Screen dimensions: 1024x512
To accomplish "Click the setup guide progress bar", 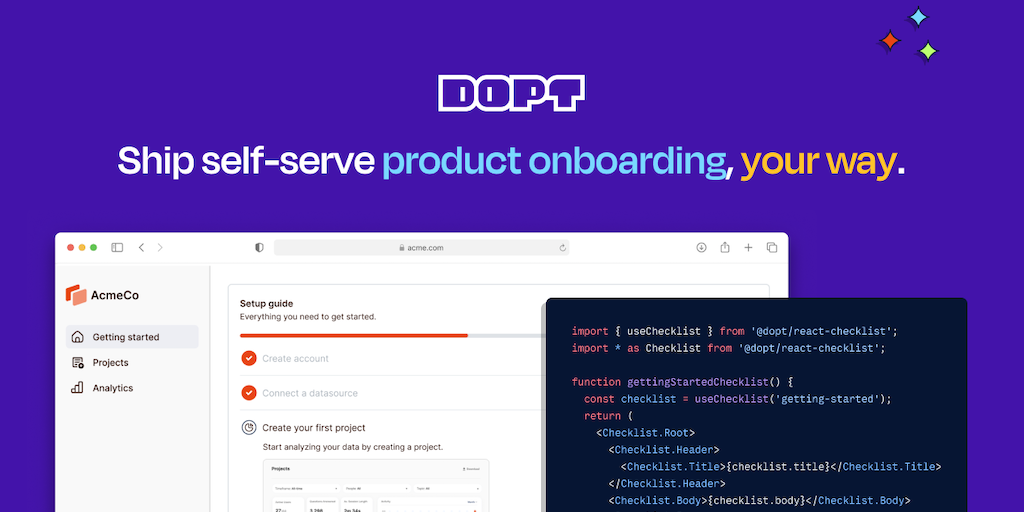I will (x=392, y=336).
